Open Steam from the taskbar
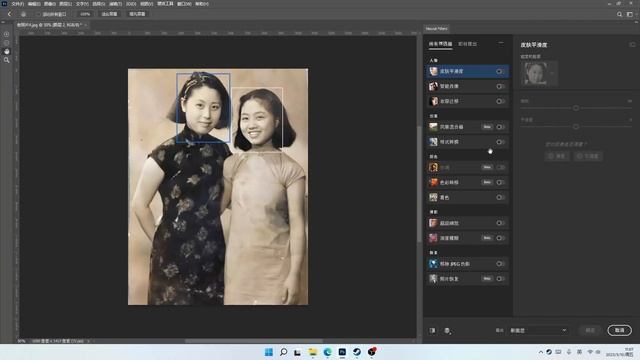 click(357, 352)
